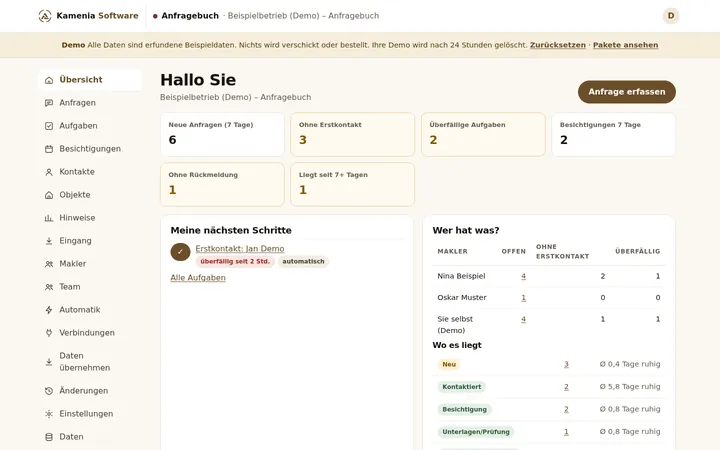Open the Erstkontakt: Jan Demo link
720x450 pixels.
pyautogui.click(x=240, y=248)
